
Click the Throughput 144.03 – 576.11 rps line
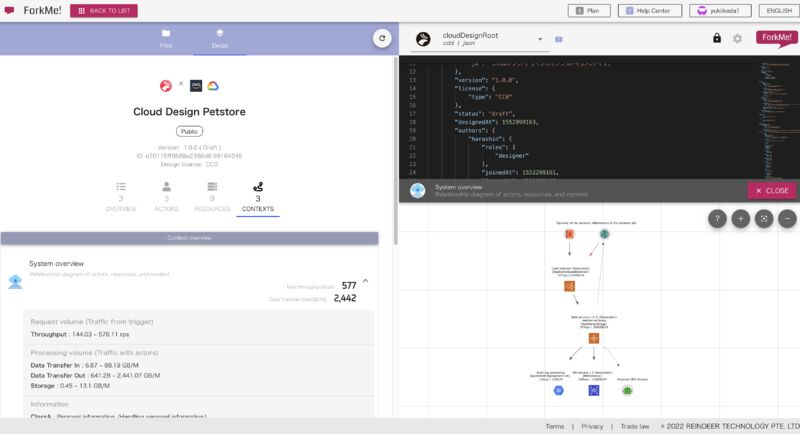[x=80, y=335]
